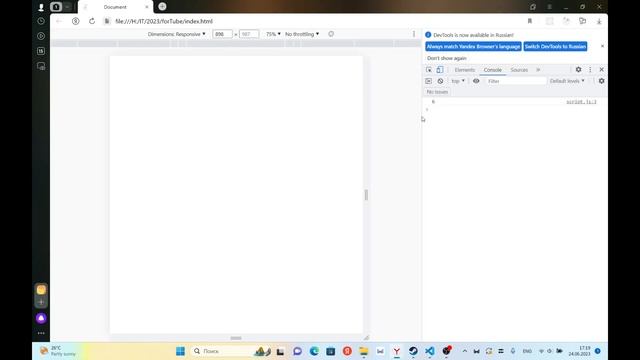Viewport: 640px width, 360px height.
Task: Open Steam from taskbar
Action: pos(413,351)
